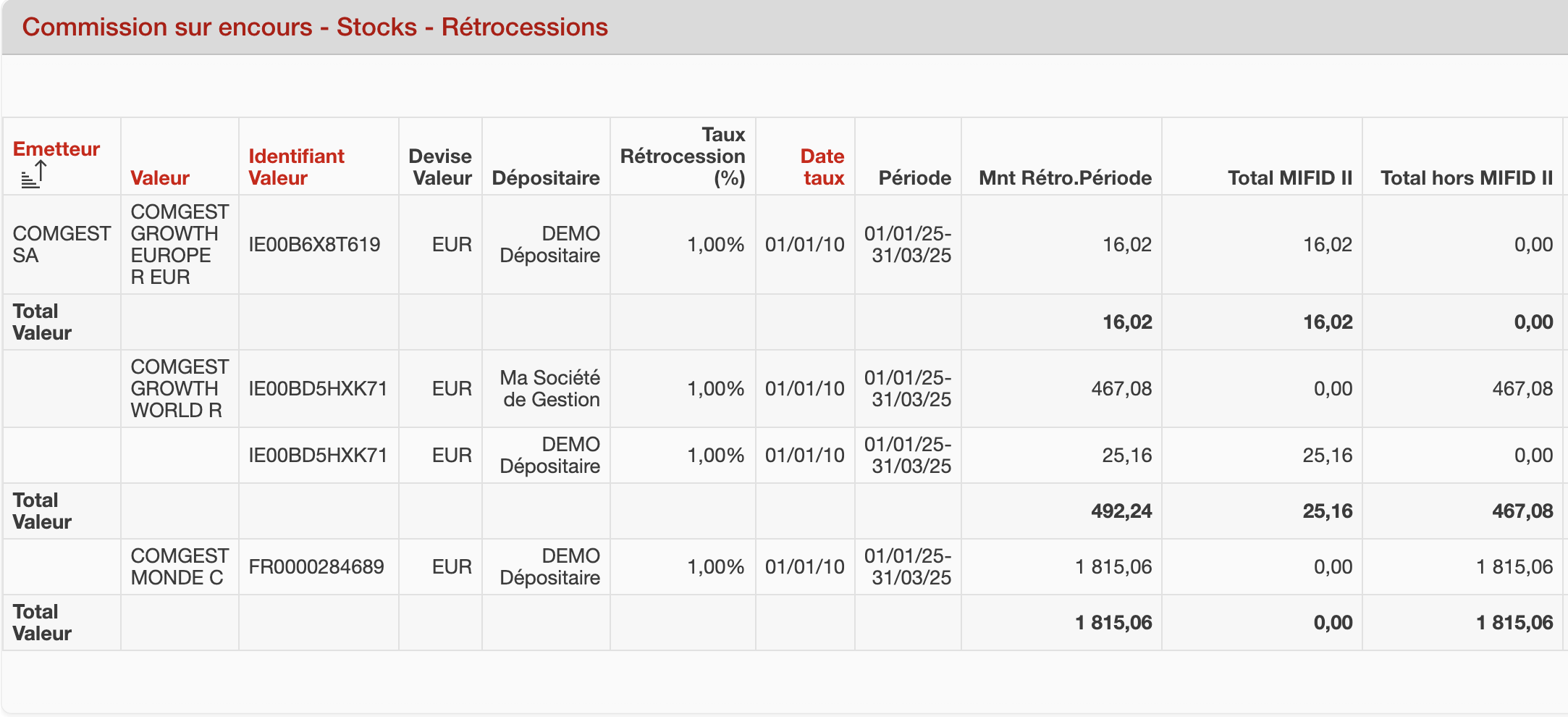Click identifier IE00B6X8T619
This screenshot has height=717, width=1568.
(314, 245)
